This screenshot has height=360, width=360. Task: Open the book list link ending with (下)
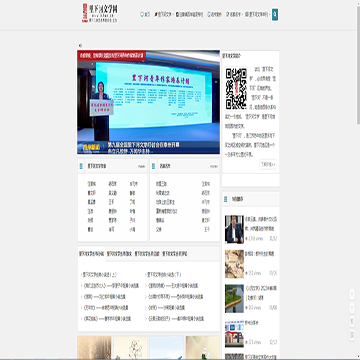click(164, 275)
